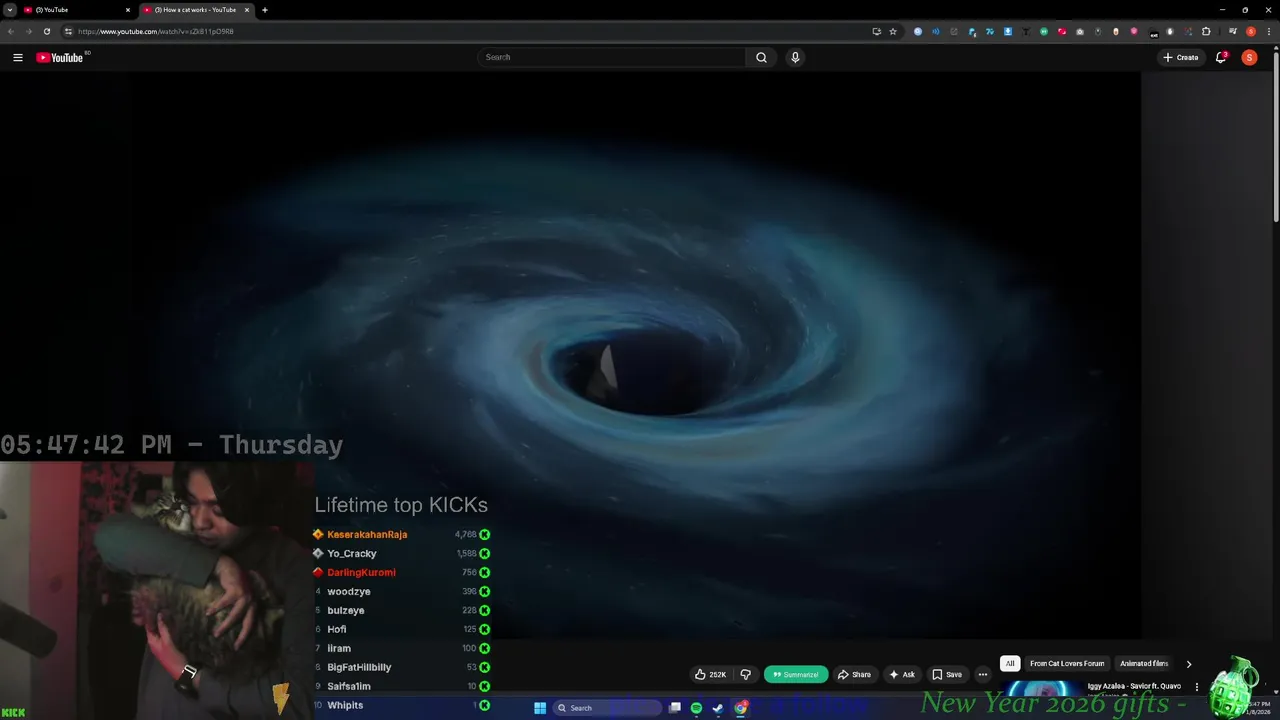Reload the current page

(x=47, y=31)
